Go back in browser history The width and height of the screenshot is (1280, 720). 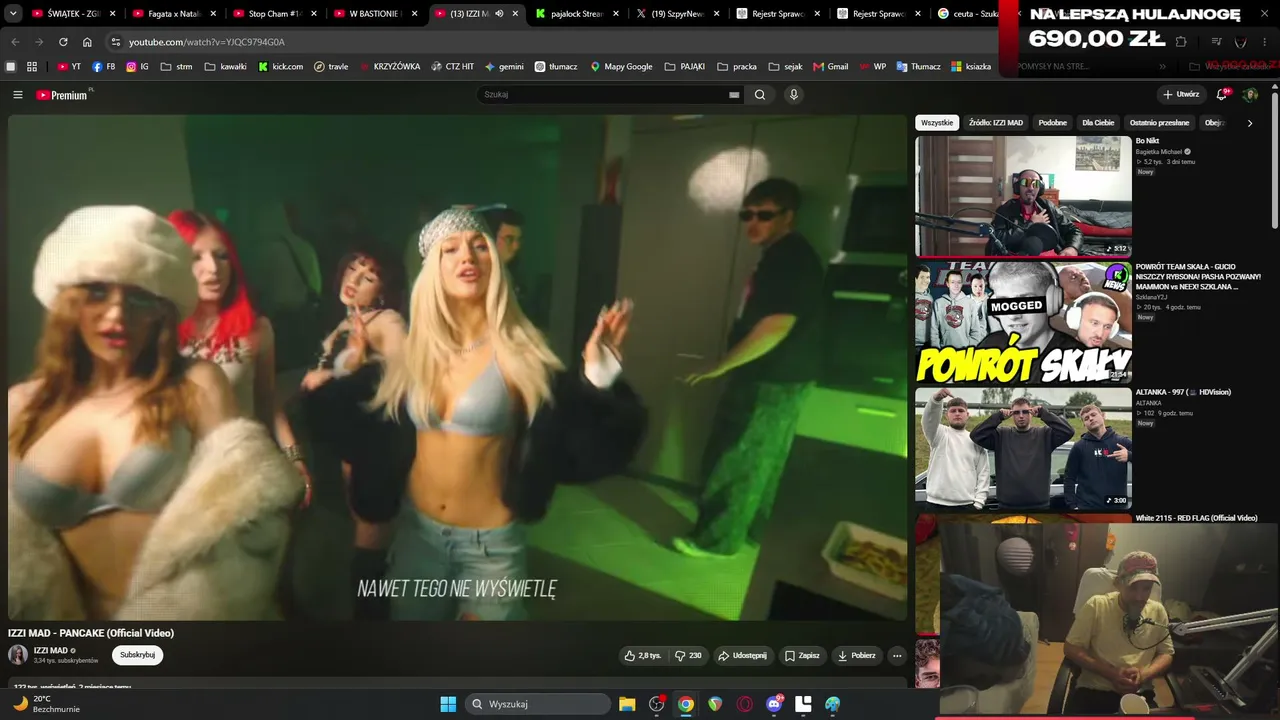[15, 42]
